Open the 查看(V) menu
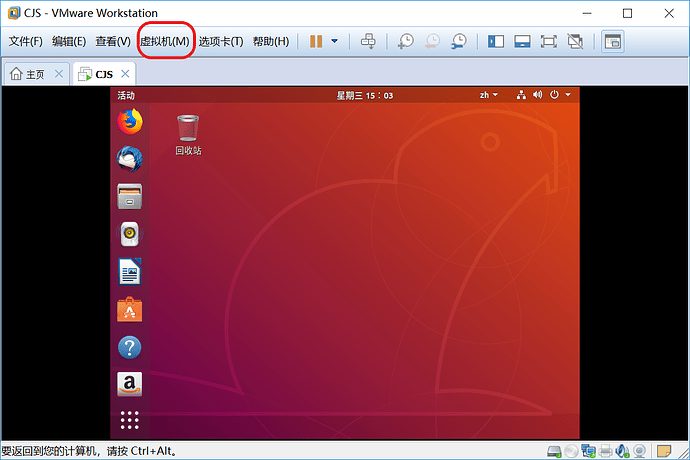Image resolution: width=690 pixels, height=460 pixels. (113, 41)
